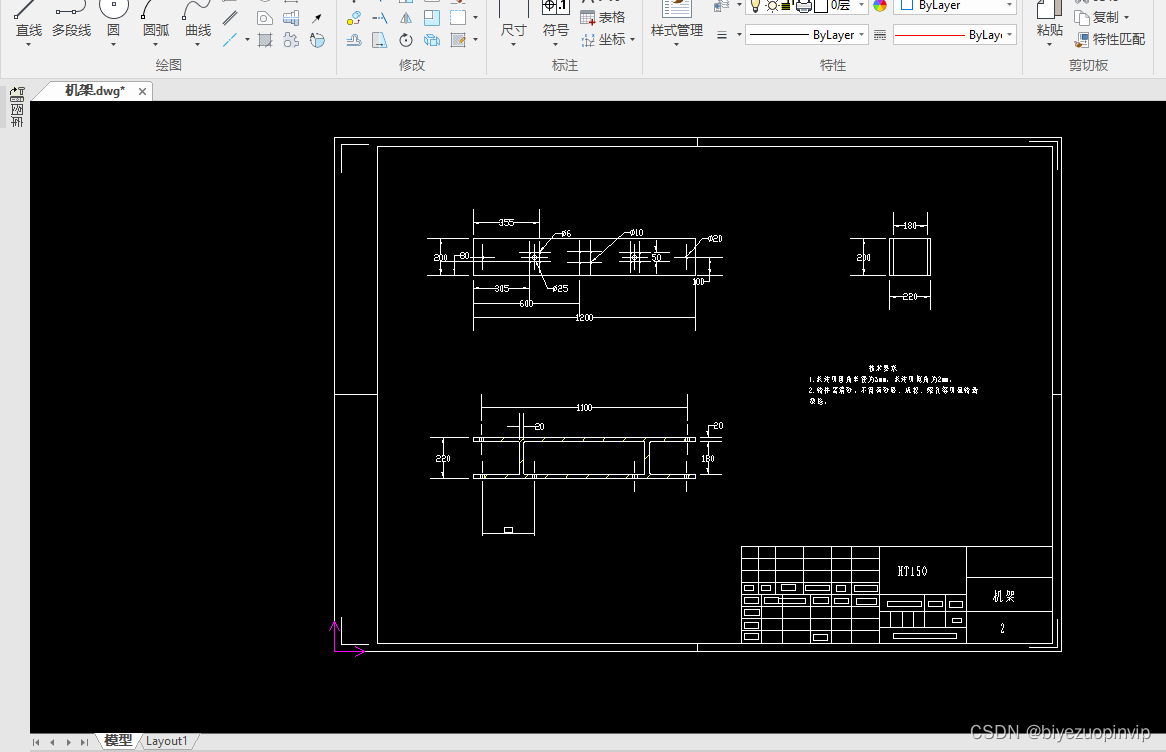Click the hatch edit pencil icon

[x=458, y=40]
